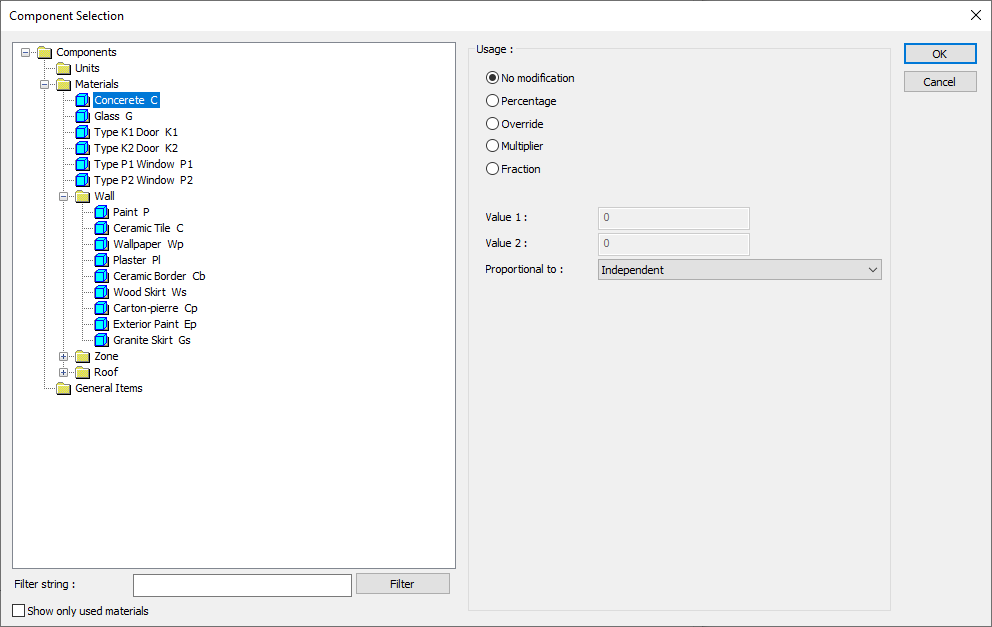This screenshot has width=992, height=627.
Task: Collapse the Wall folder node
Action: coord(63,196)
